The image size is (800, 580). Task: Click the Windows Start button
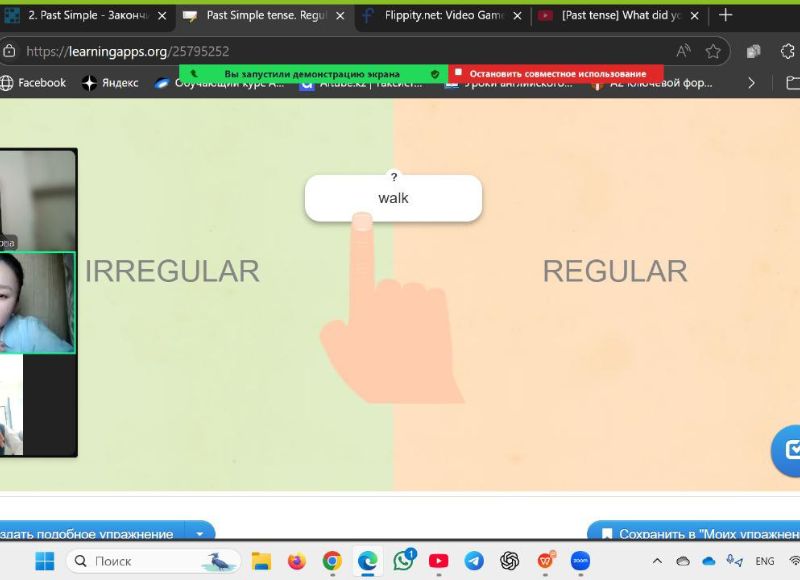pyautogui.click(x=46, y=561)
